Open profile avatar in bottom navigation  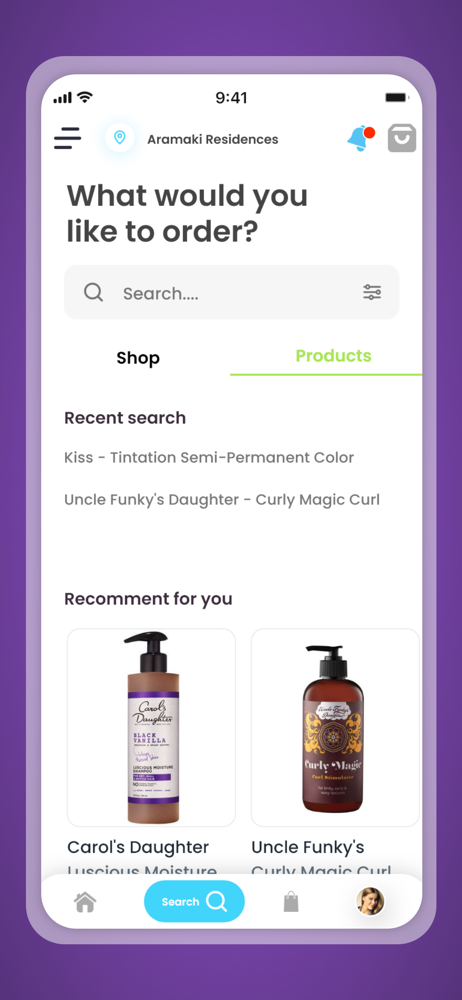click(x=370, y=902)
